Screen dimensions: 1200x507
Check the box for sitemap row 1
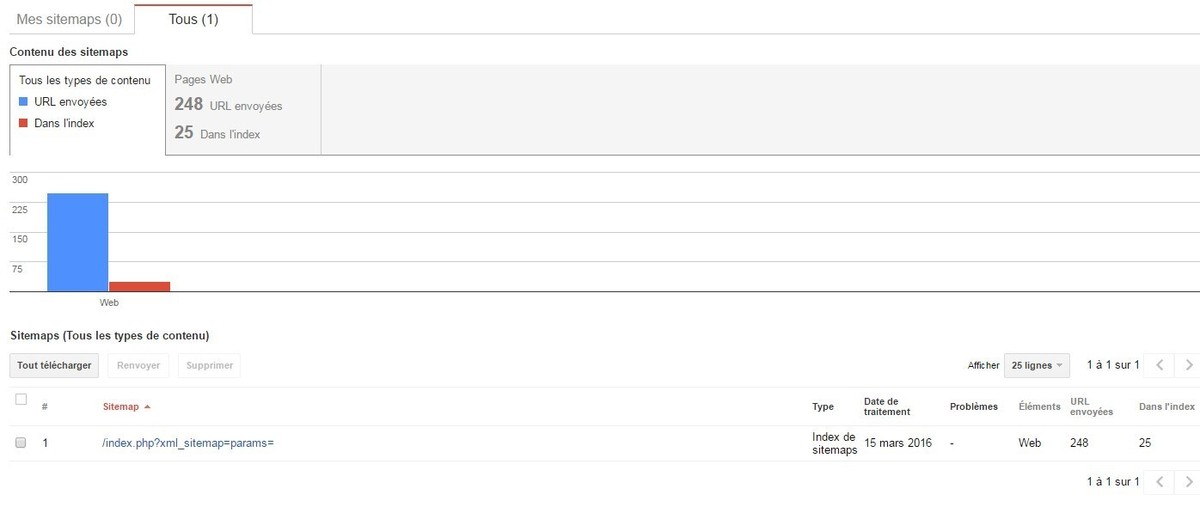click(21, 442)
